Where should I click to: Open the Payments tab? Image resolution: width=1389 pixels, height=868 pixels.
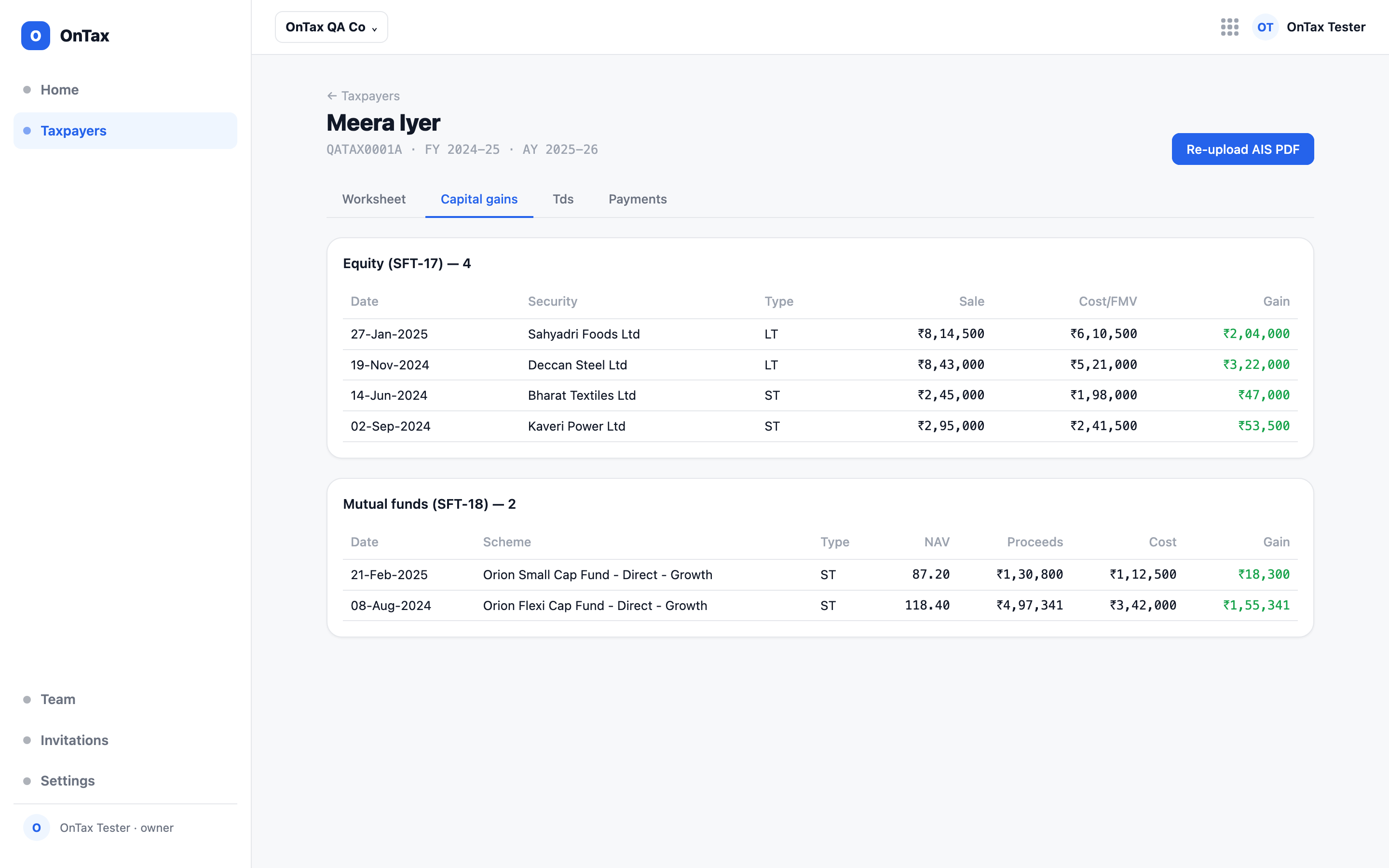638,199
